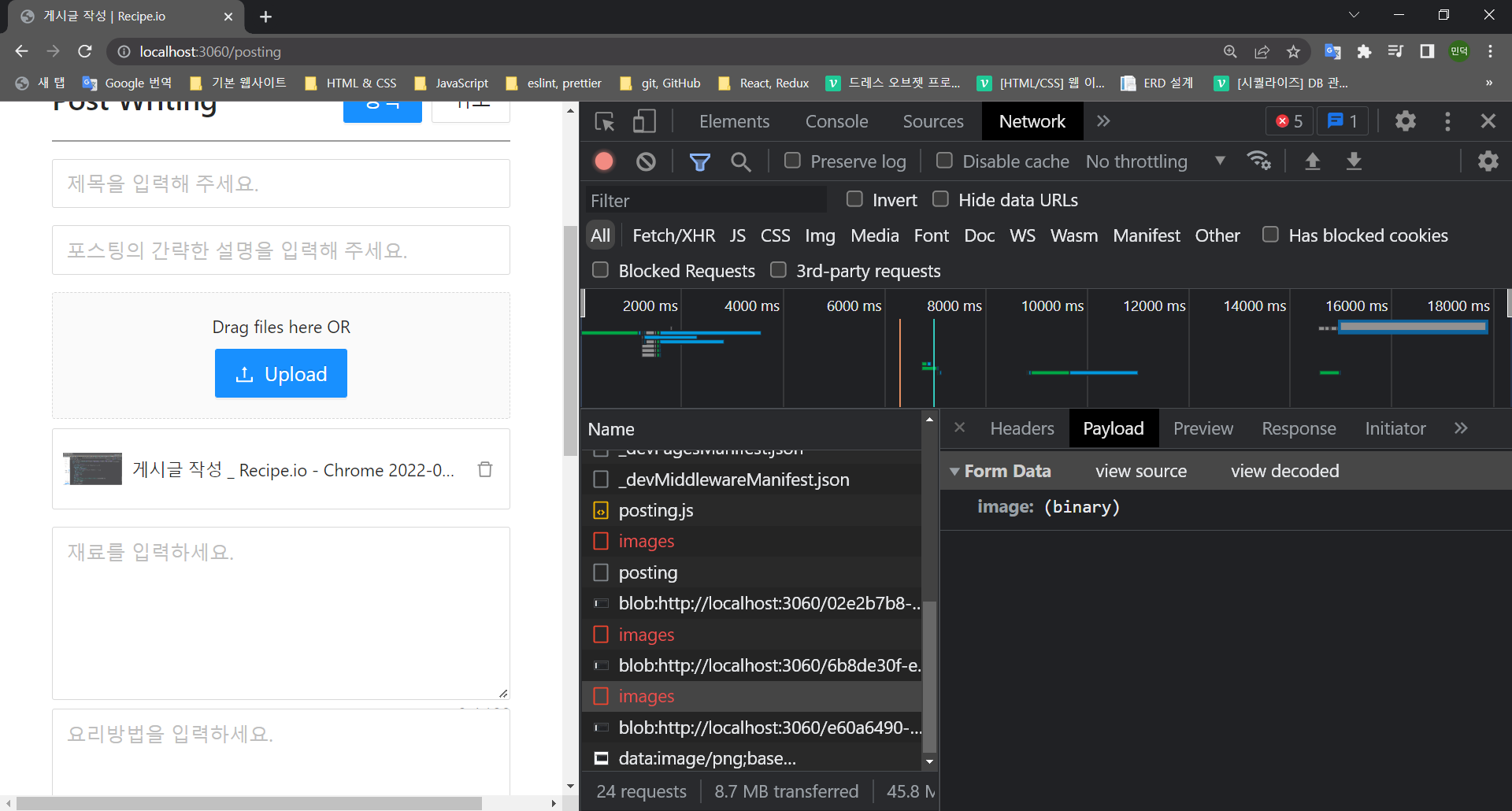Open the No throttling dropdown
This screenshot has height=811, width=1512.
coord(1155,161)
